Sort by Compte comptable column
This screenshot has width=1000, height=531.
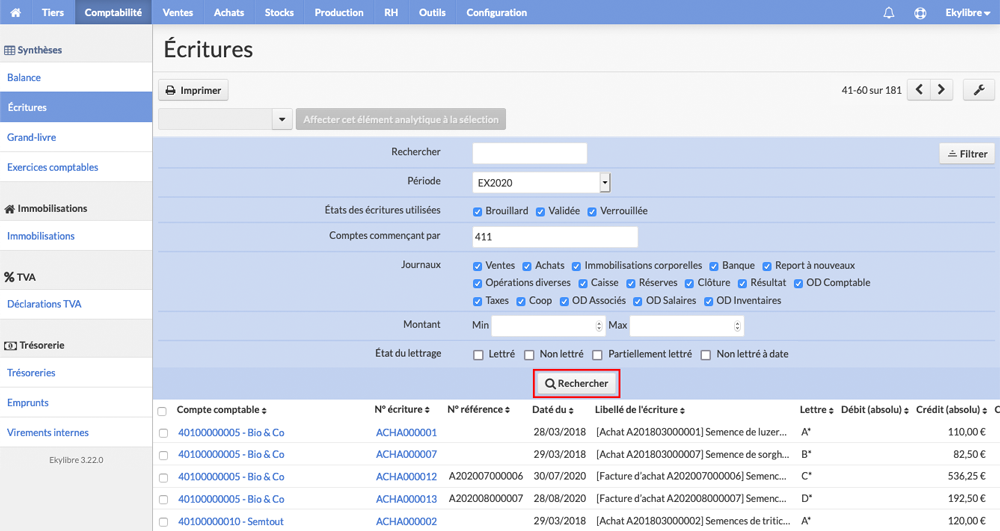(221, 410)
